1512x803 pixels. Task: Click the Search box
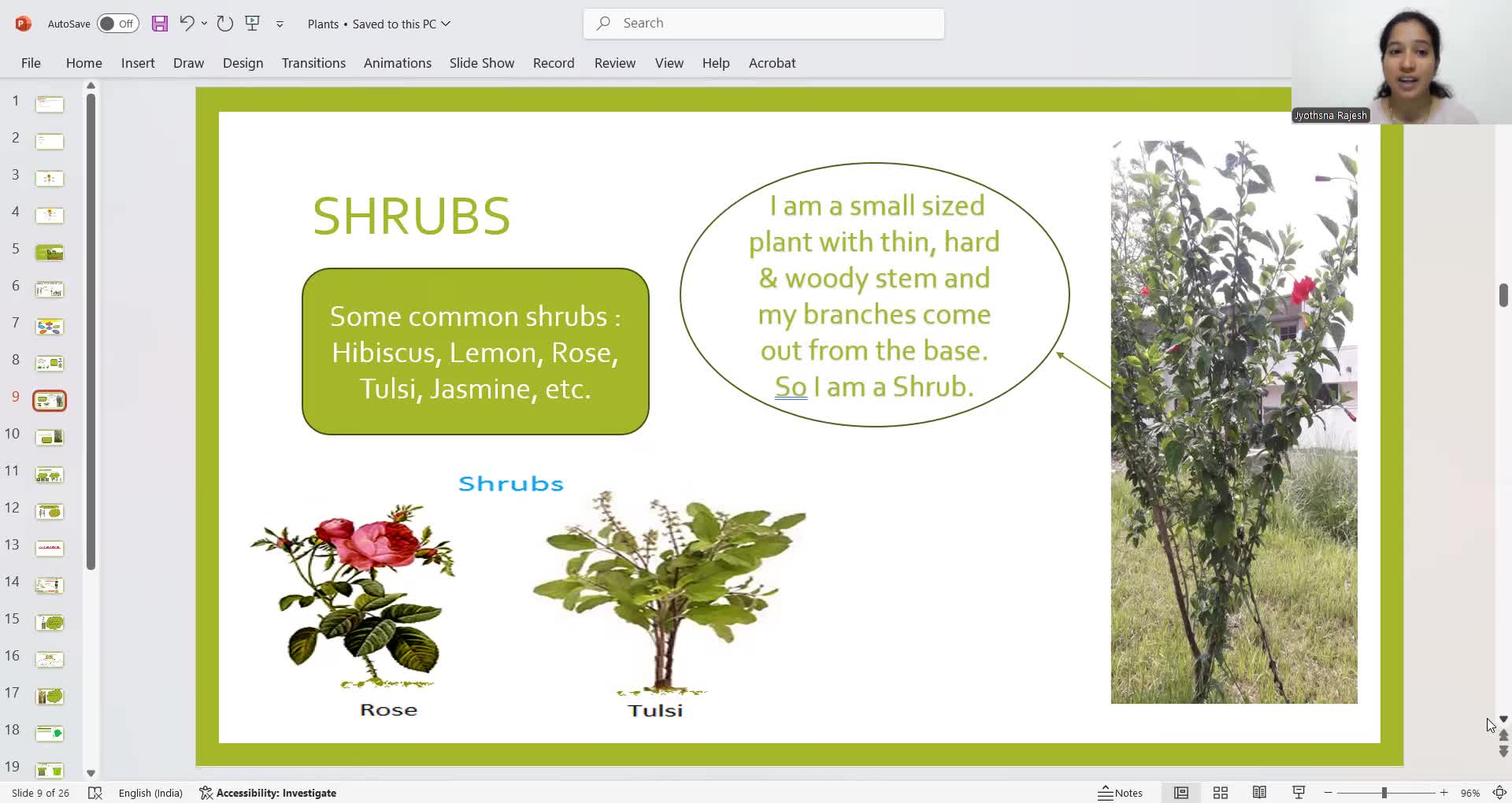(764, 24)
